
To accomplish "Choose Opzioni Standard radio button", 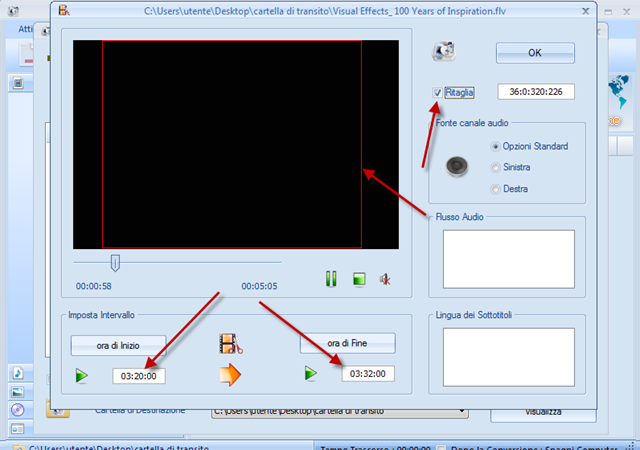I will coord(496,147).
